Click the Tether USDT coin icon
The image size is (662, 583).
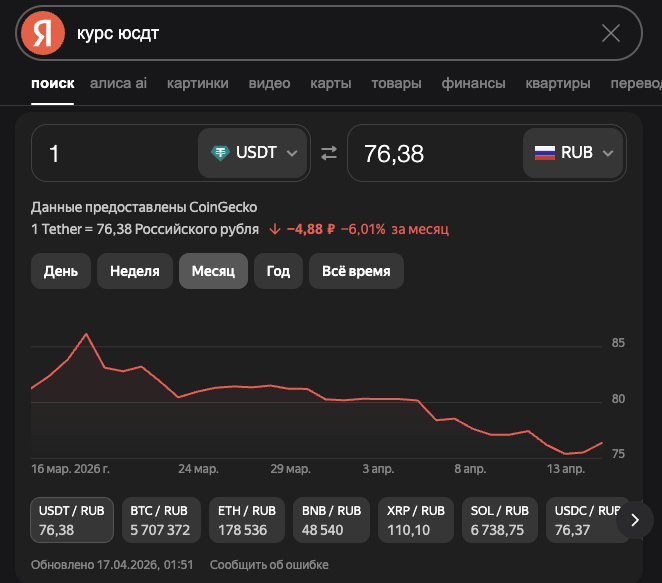[220, 153]
